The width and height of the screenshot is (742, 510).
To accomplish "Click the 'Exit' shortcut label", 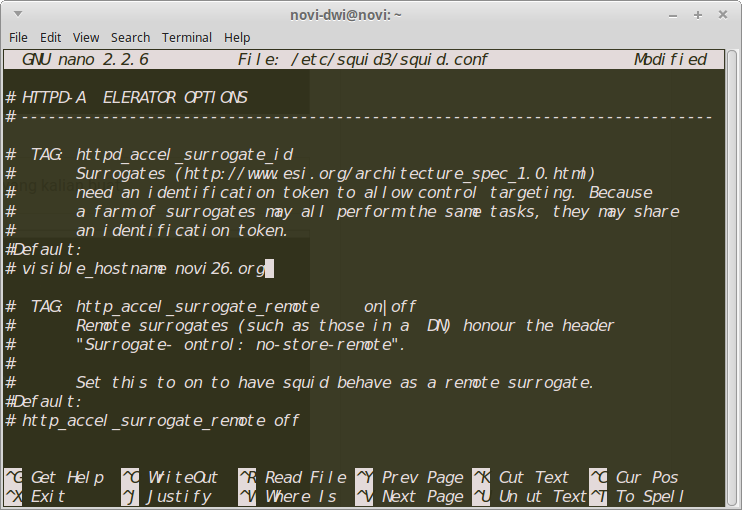I will pos(48,496).
